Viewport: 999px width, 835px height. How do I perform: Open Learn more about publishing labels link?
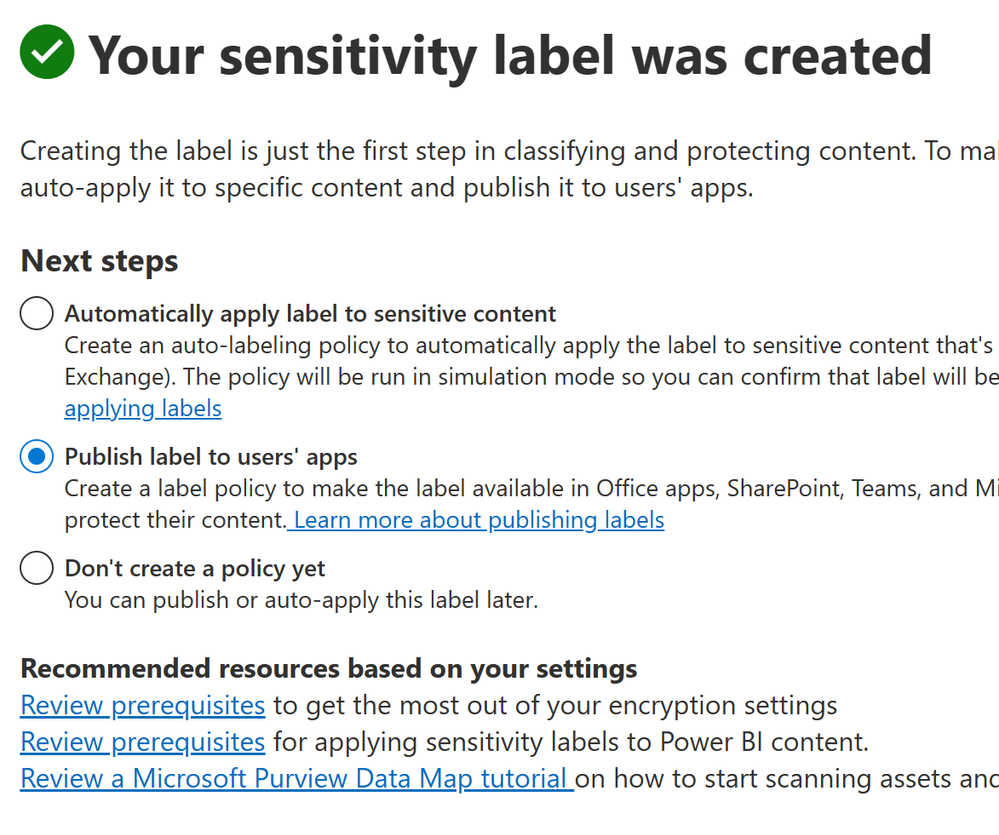(x=476, y=520)
